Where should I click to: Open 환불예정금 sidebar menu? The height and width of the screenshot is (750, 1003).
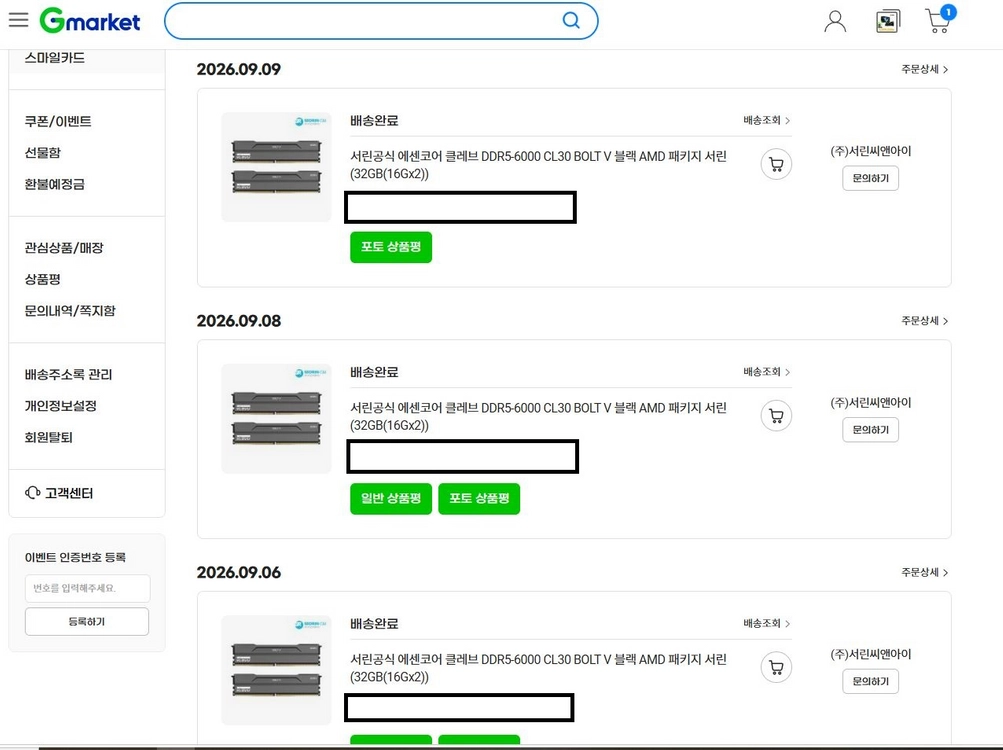point(54,184)
